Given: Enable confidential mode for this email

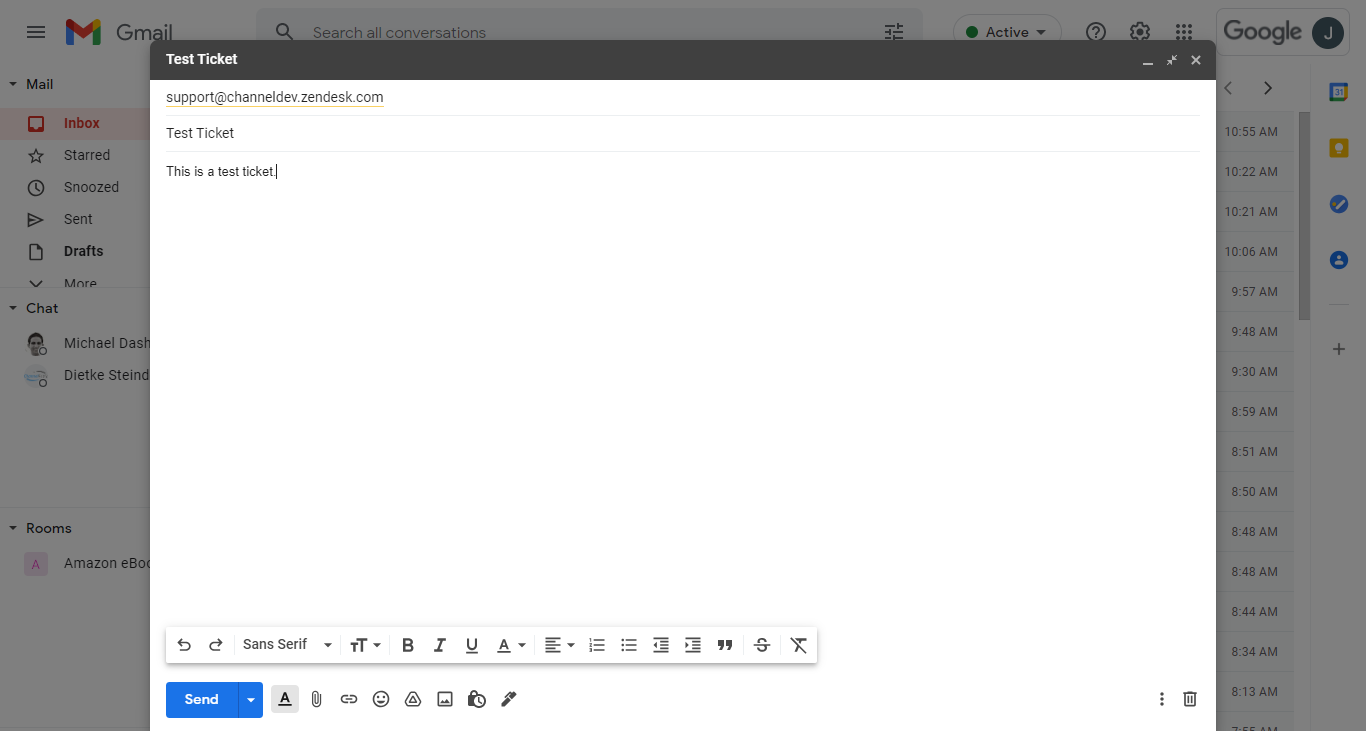Looking at the screenshot, I should pos(477,699).
